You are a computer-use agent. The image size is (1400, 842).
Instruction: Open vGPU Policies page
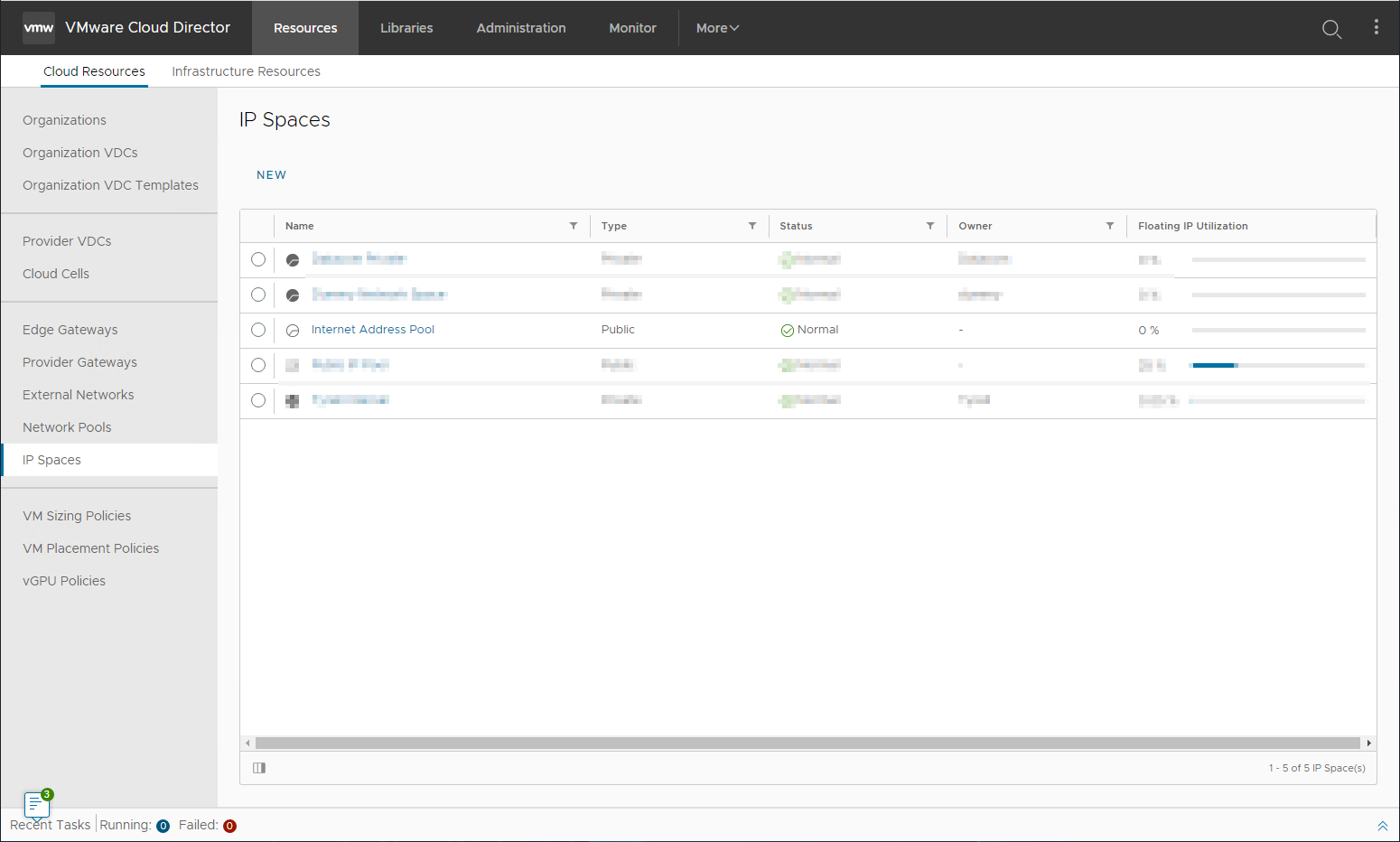click(x=64, y=581)
